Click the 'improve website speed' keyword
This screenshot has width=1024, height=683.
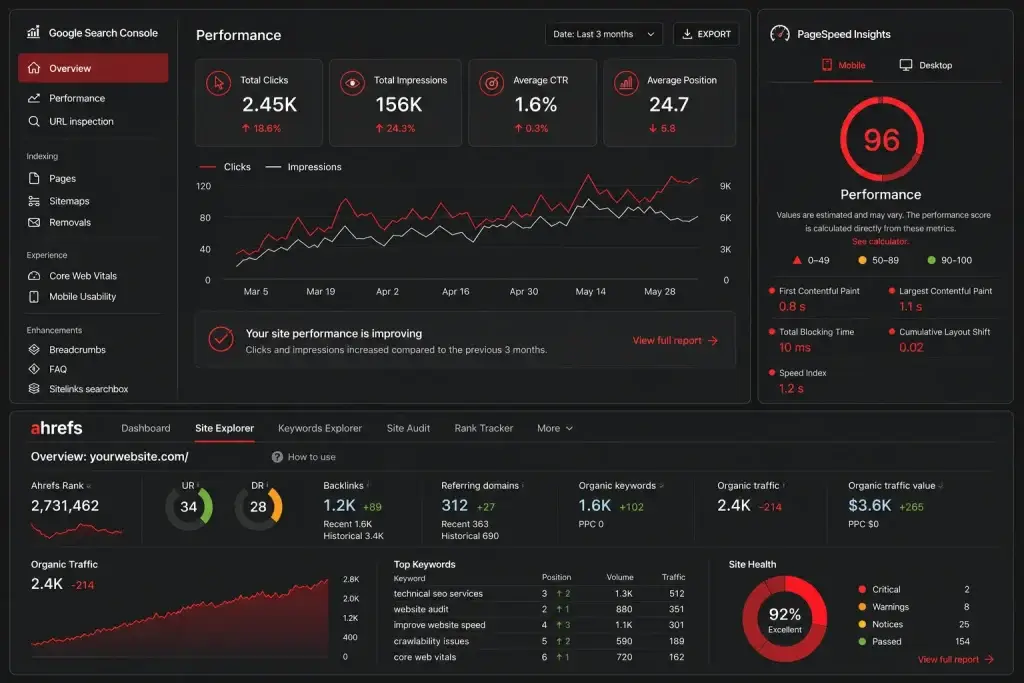(x=439, y=625)
